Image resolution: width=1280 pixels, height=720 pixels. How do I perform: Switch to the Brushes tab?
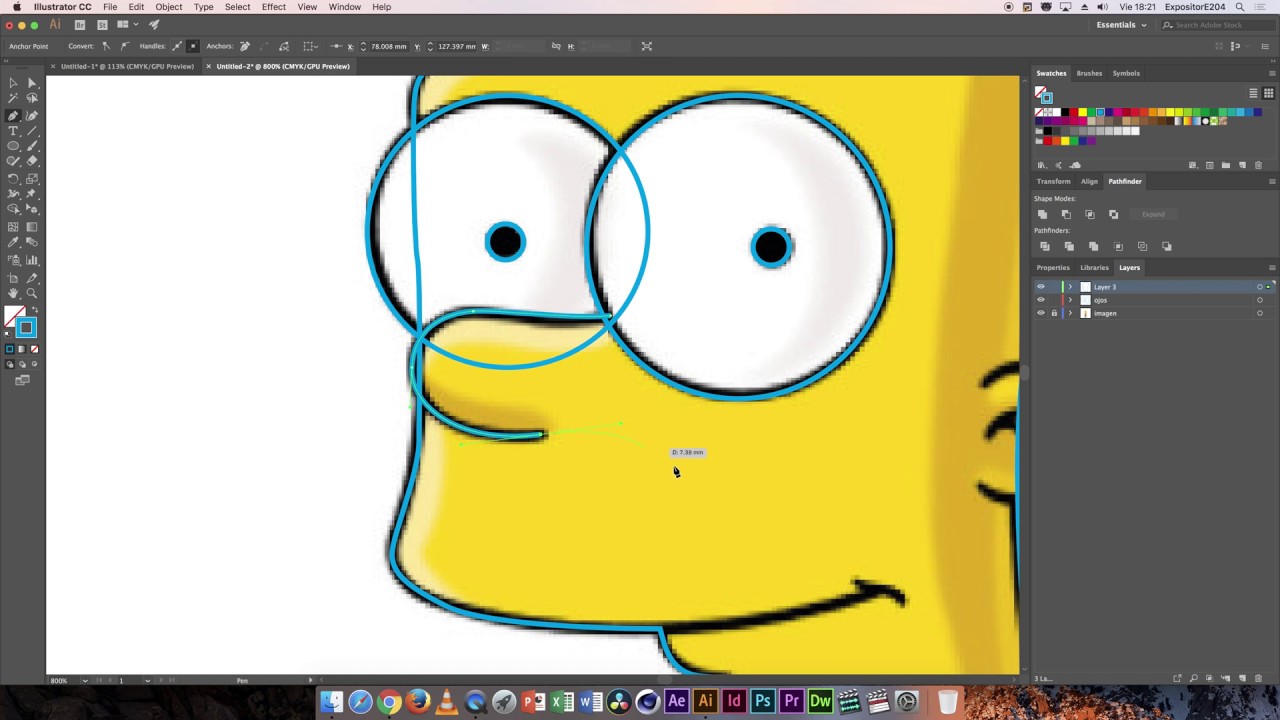tap(1089, 73)
